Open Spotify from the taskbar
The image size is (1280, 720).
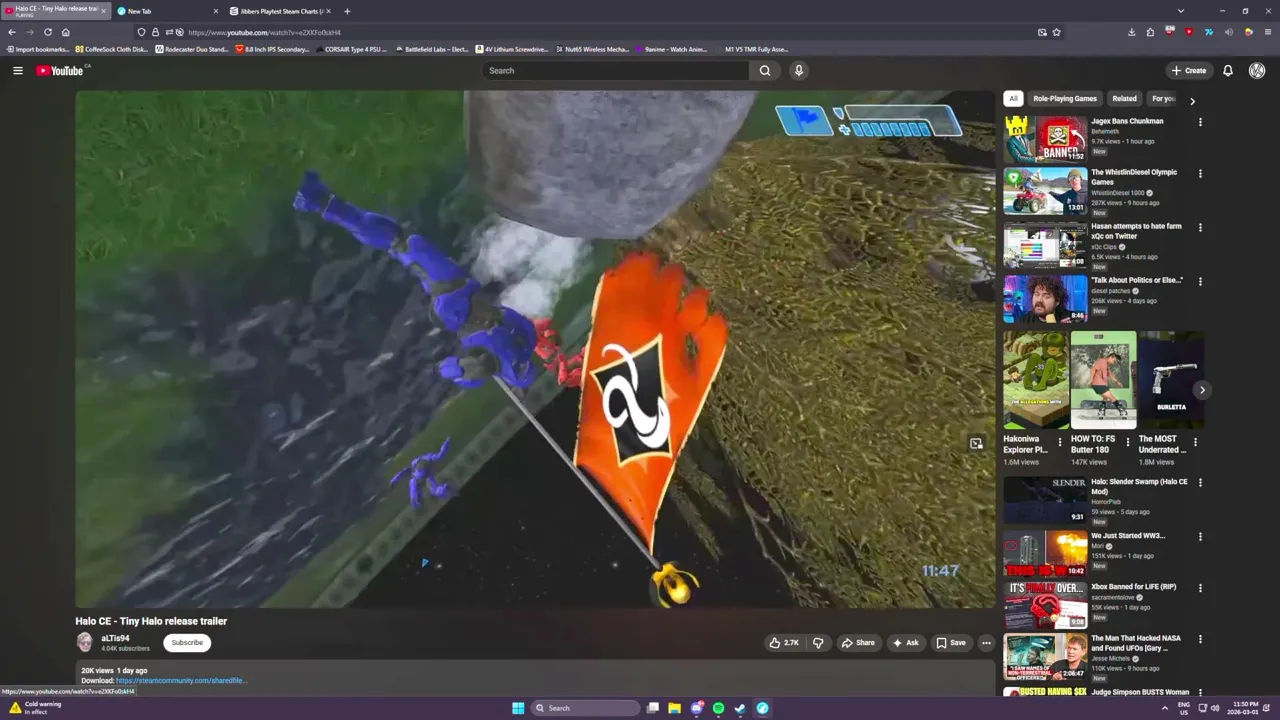(x=718, y=708)
